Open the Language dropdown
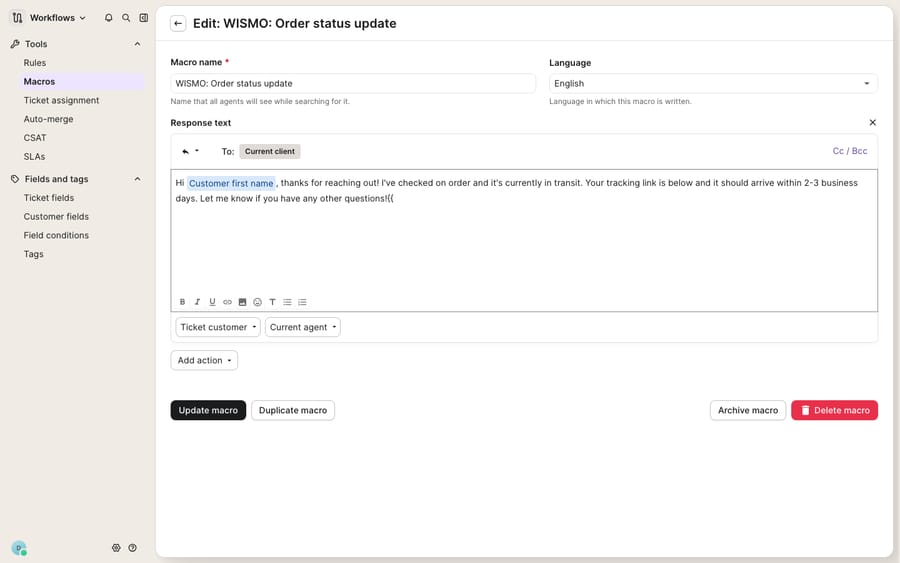The image size is (900, 563). (713, 84)
